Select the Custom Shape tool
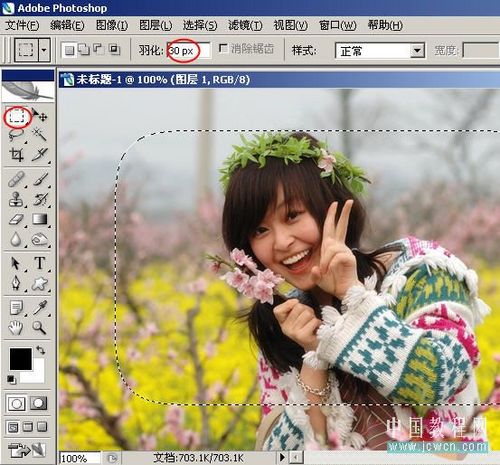The width and height of the screenshot is (500, 465). 40,284
